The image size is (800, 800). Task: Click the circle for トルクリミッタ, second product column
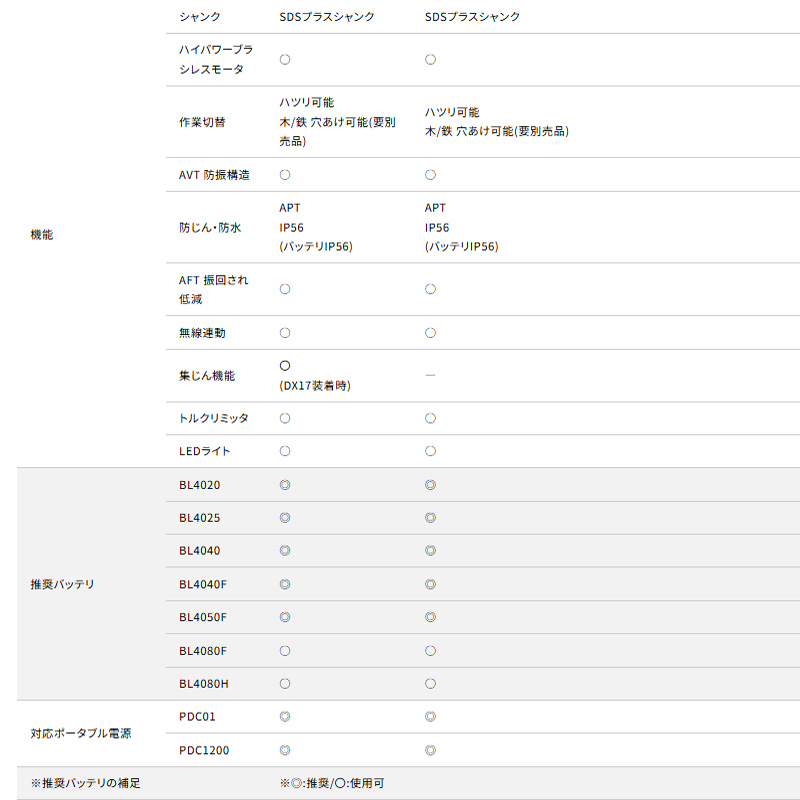pos(430,418)
